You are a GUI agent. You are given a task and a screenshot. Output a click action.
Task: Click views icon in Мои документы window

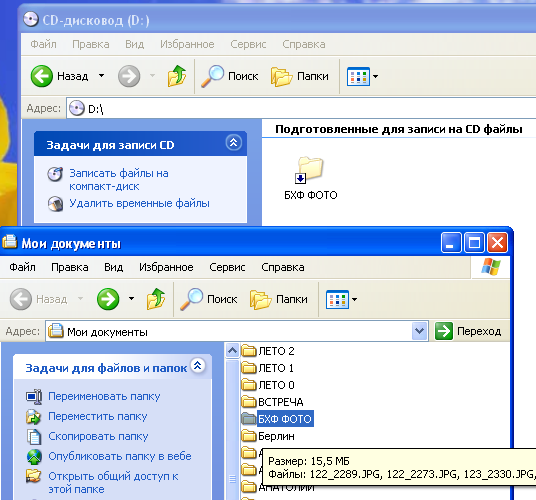coord(337,299)
